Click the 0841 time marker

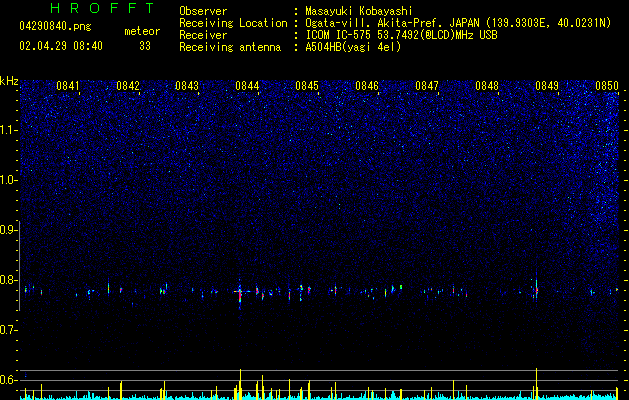pyautogui.click(x=68, y=86)
